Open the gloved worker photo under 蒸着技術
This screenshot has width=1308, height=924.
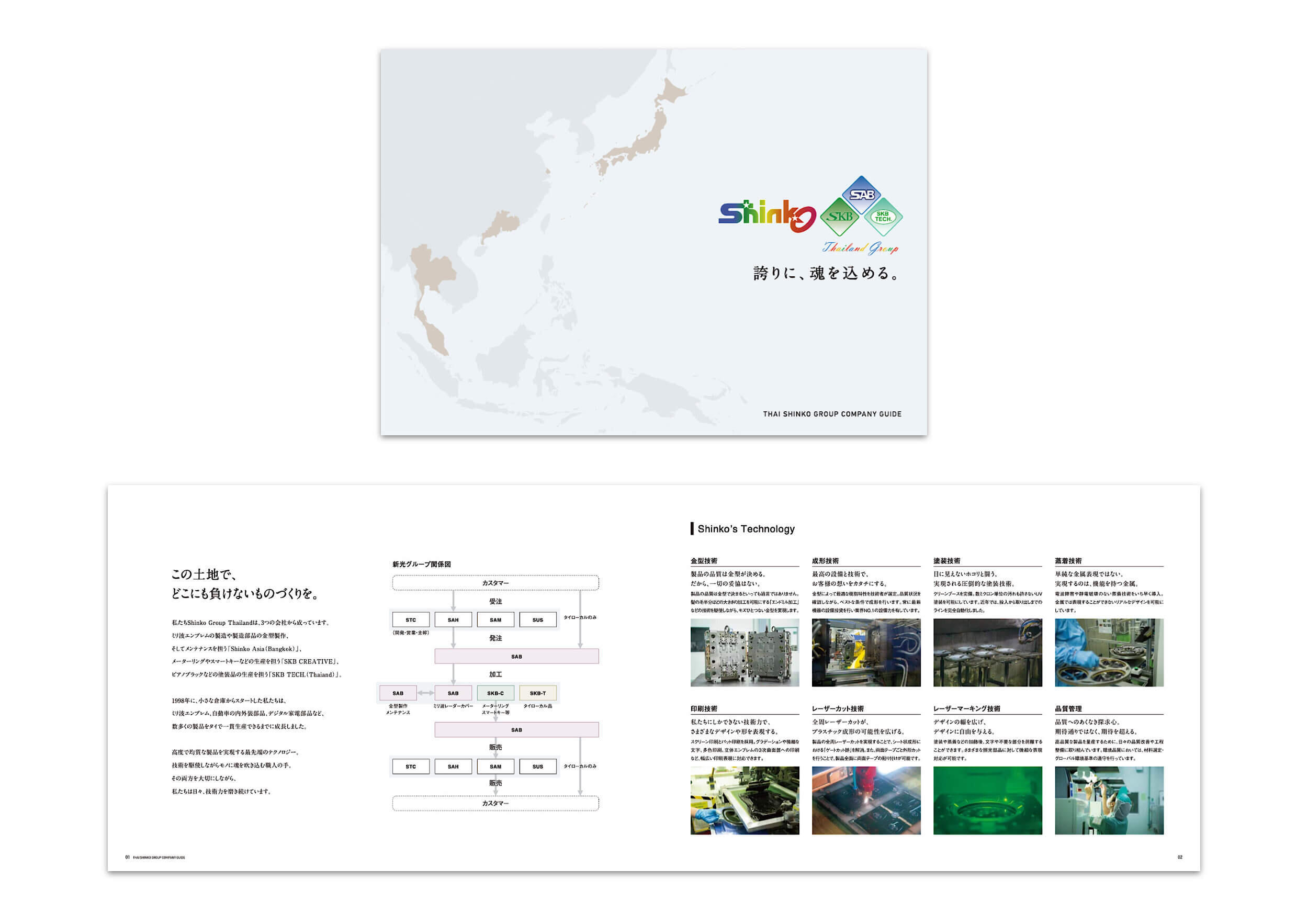1109,653
